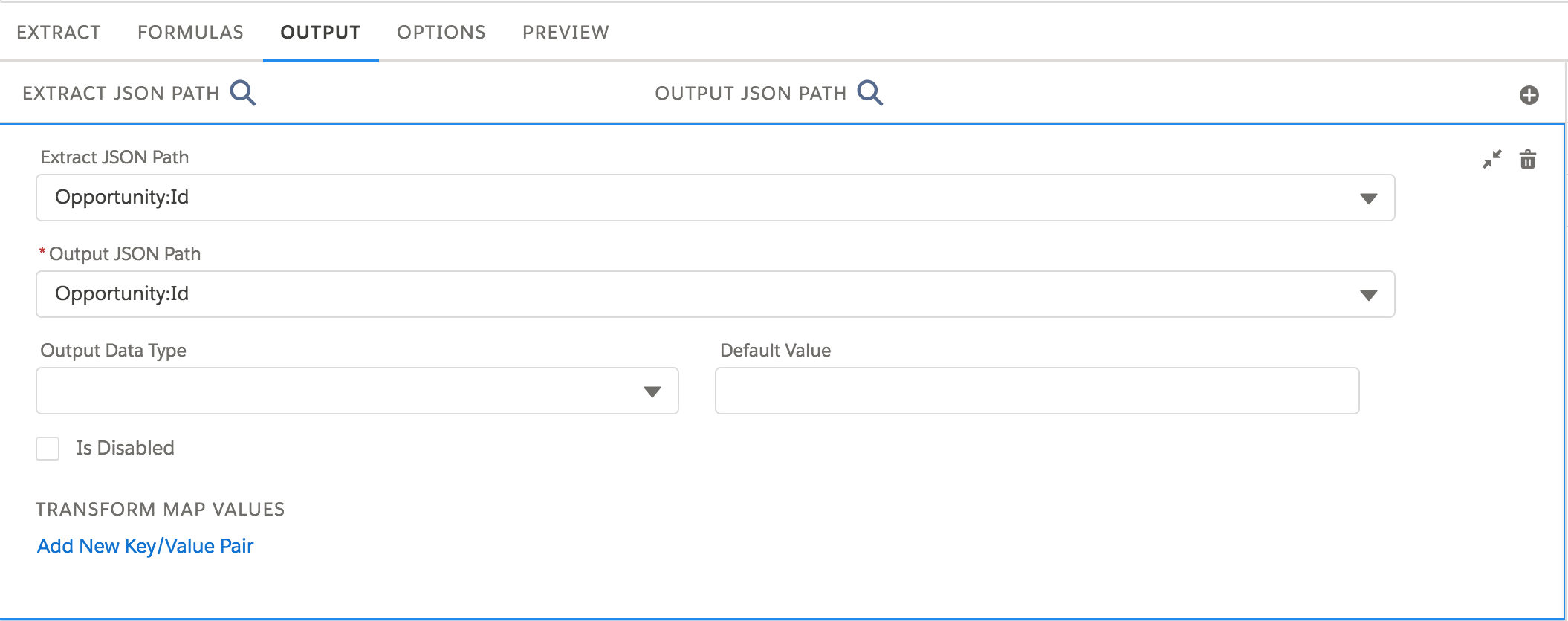Focus the Default Value input field
The width and height of the screenshot is (1568, 621).
coord(1037,391)
